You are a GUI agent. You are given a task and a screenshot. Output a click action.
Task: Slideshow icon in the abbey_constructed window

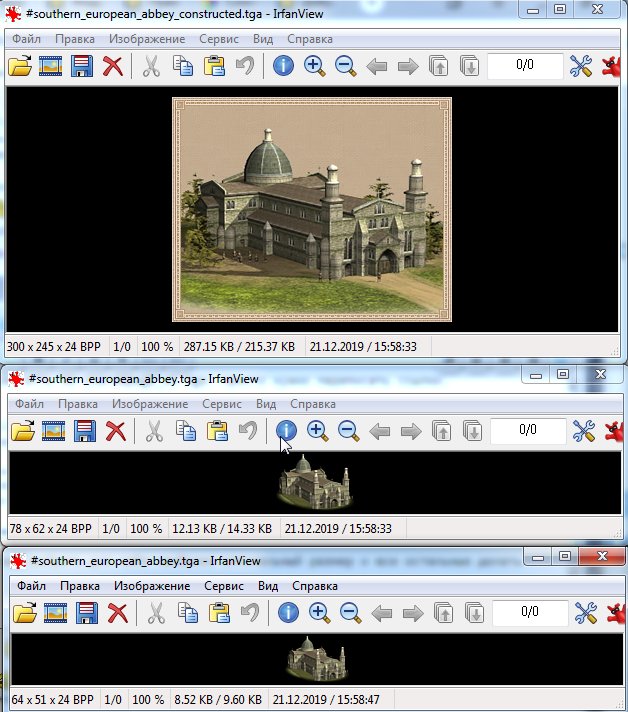click(50, 66)
